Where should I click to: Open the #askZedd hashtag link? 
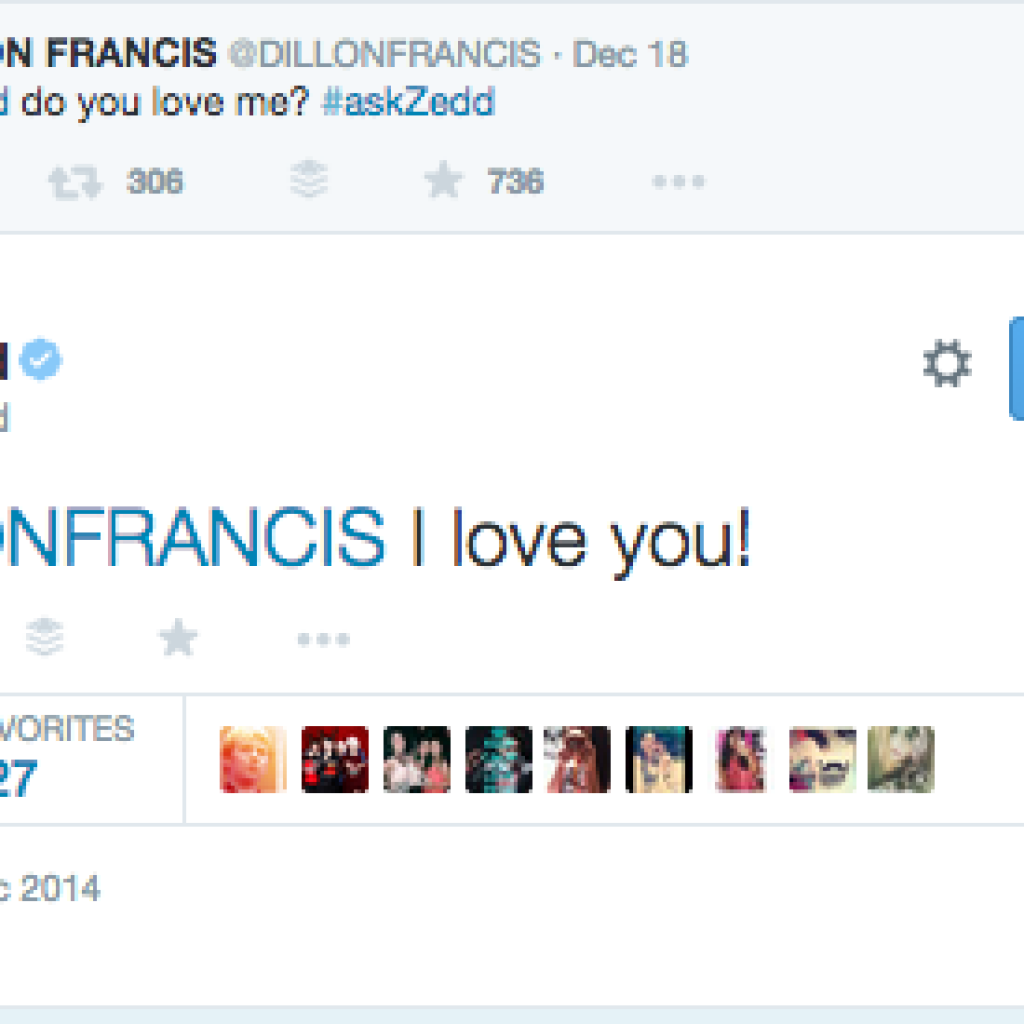408,103
